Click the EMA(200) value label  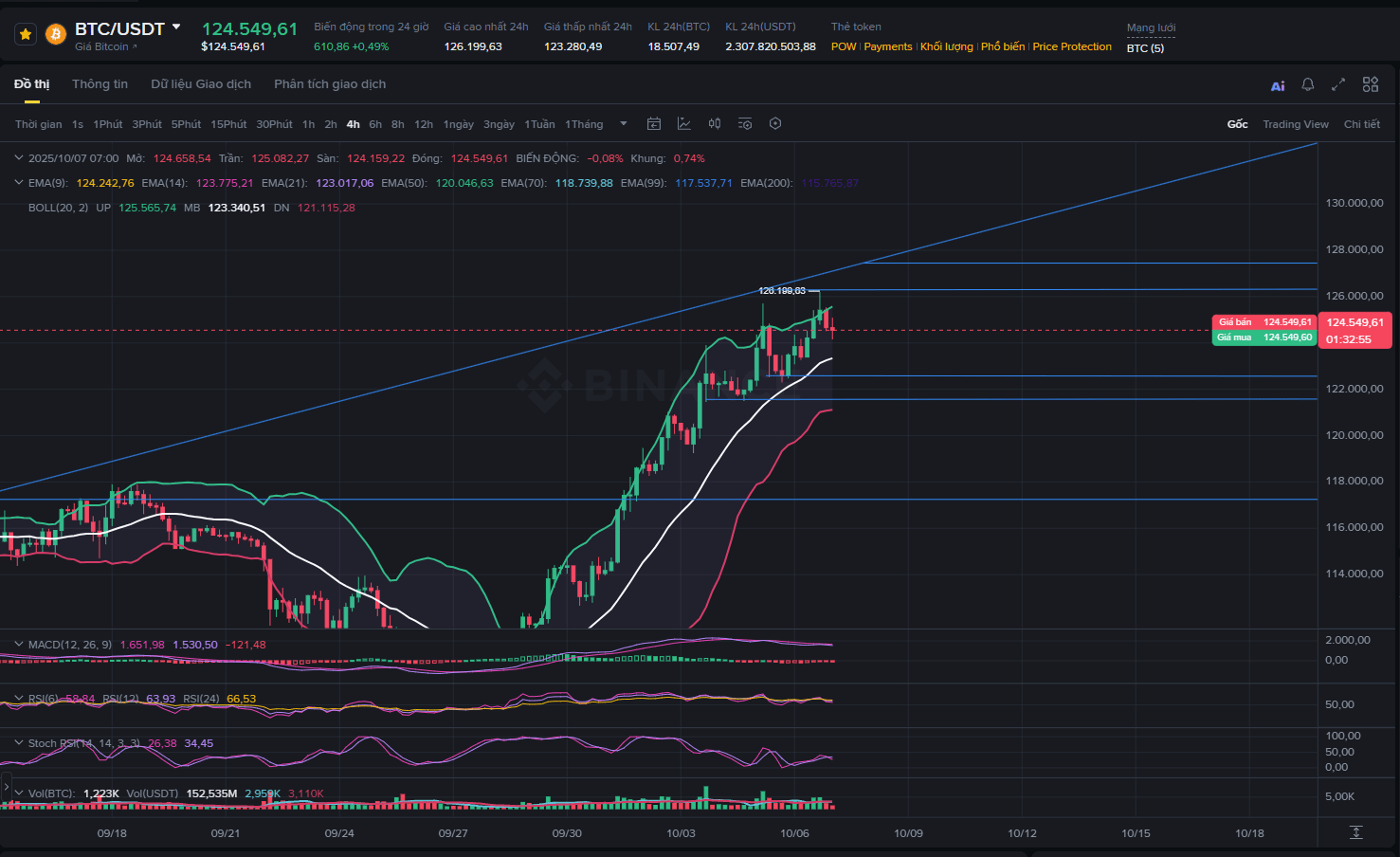(830, 183)
